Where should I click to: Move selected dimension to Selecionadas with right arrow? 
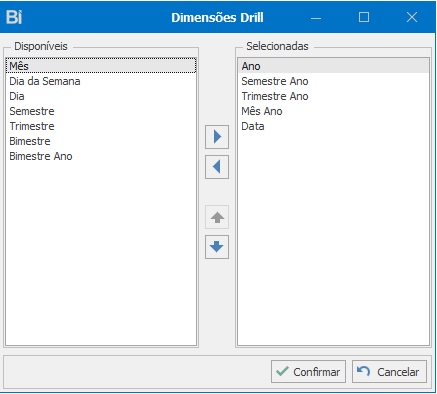217,137
